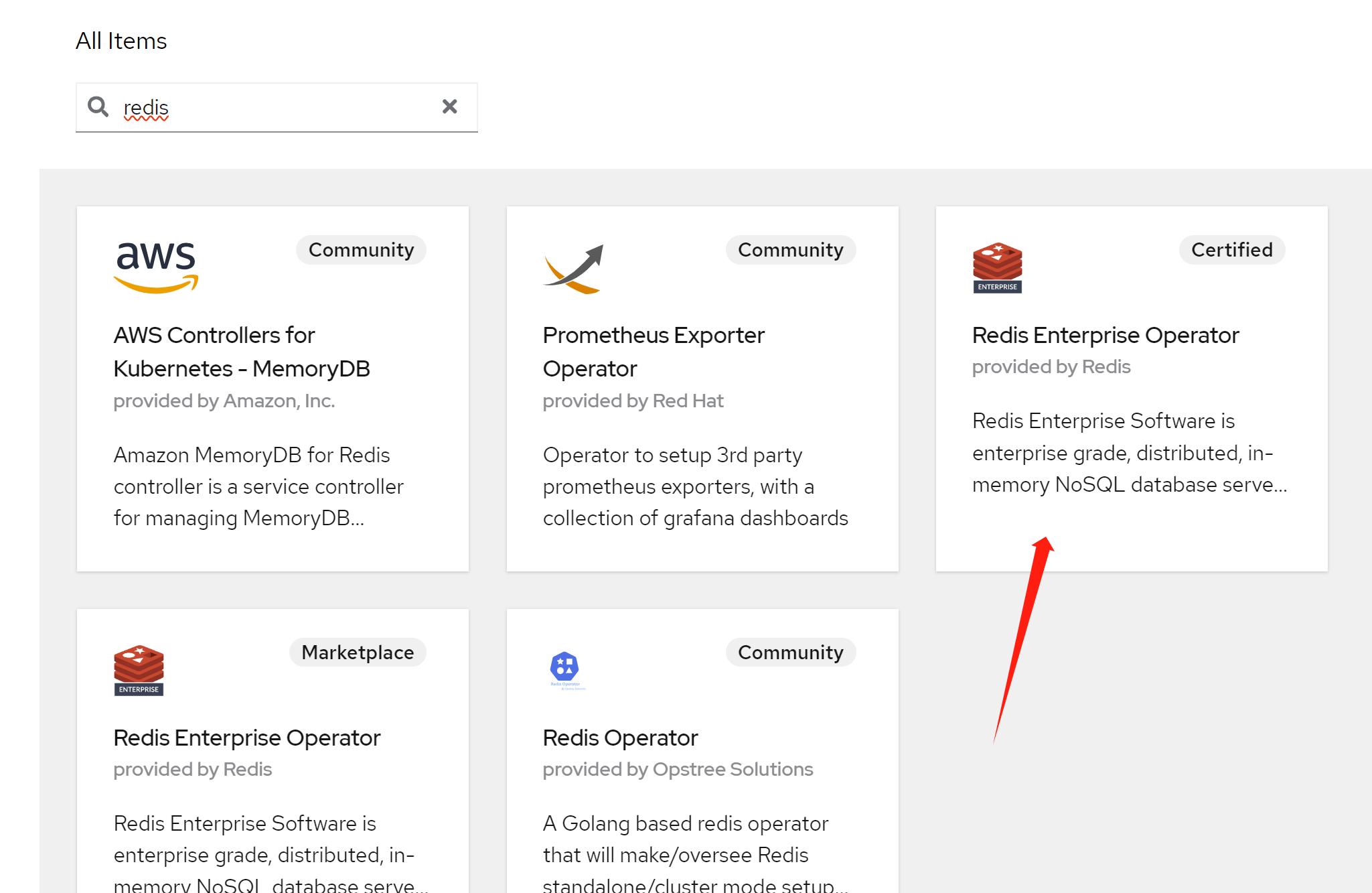Click the Prometheus Exporter arrow logo
The height and width of the screenshot is (893, 1372).
(574, 269)
